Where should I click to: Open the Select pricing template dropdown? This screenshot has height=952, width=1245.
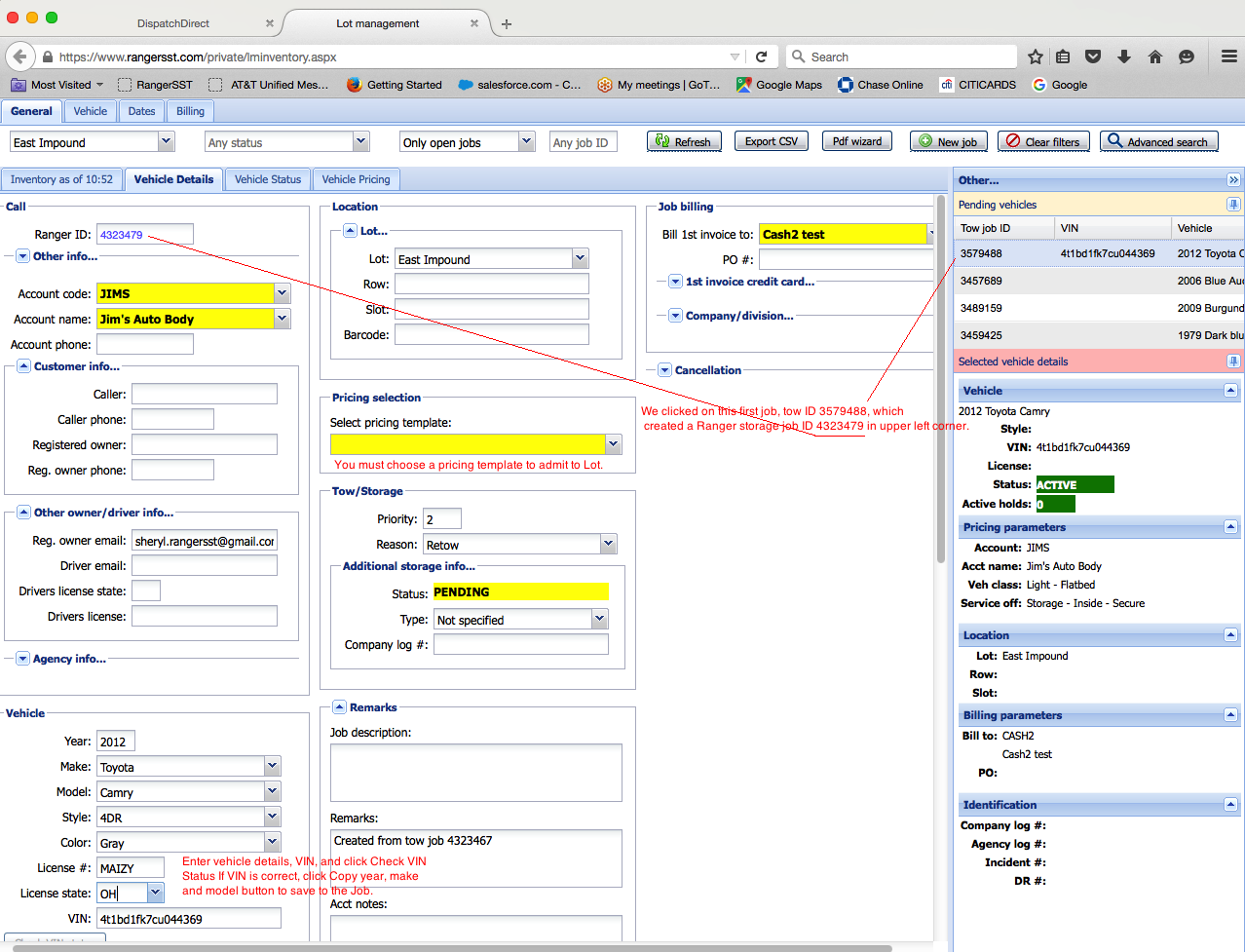click(613, 444)
